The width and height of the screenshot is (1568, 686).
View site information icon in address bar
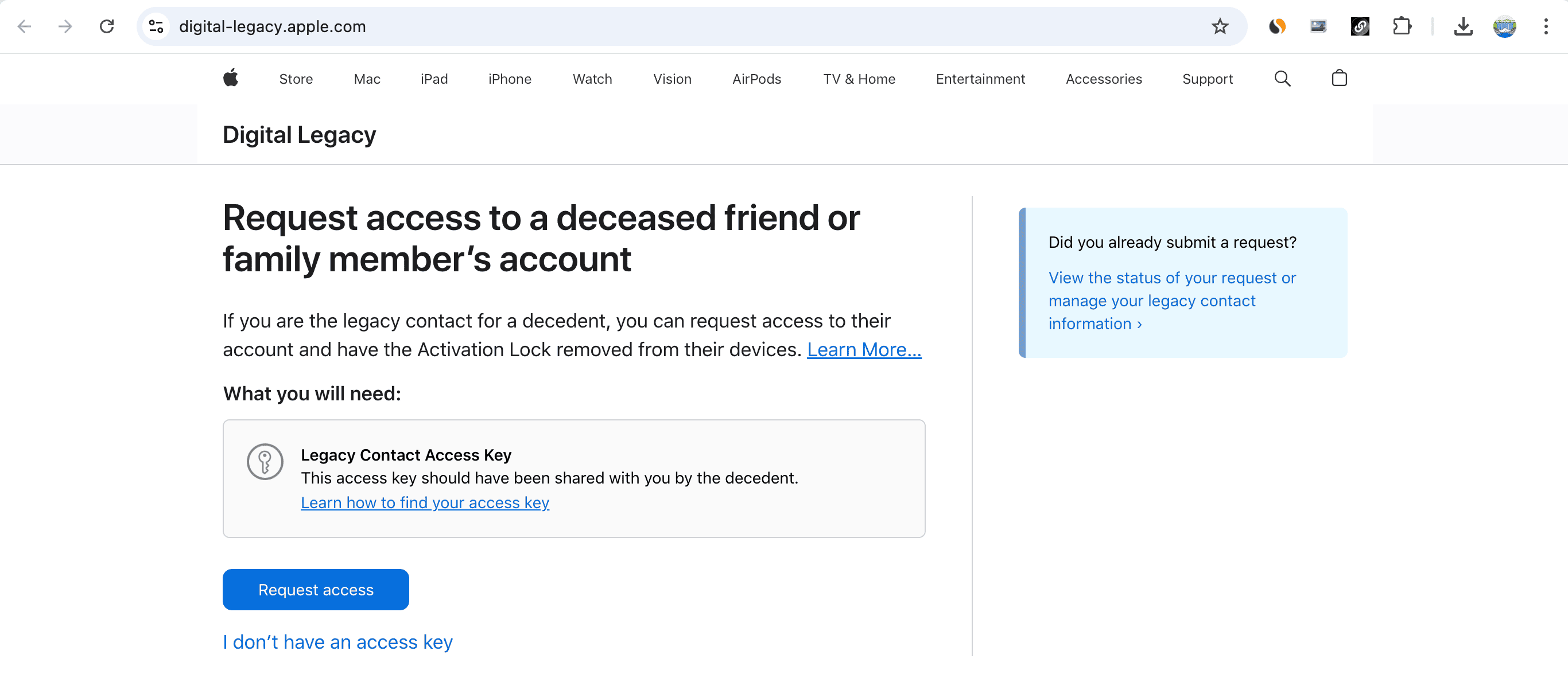[157, 26]
